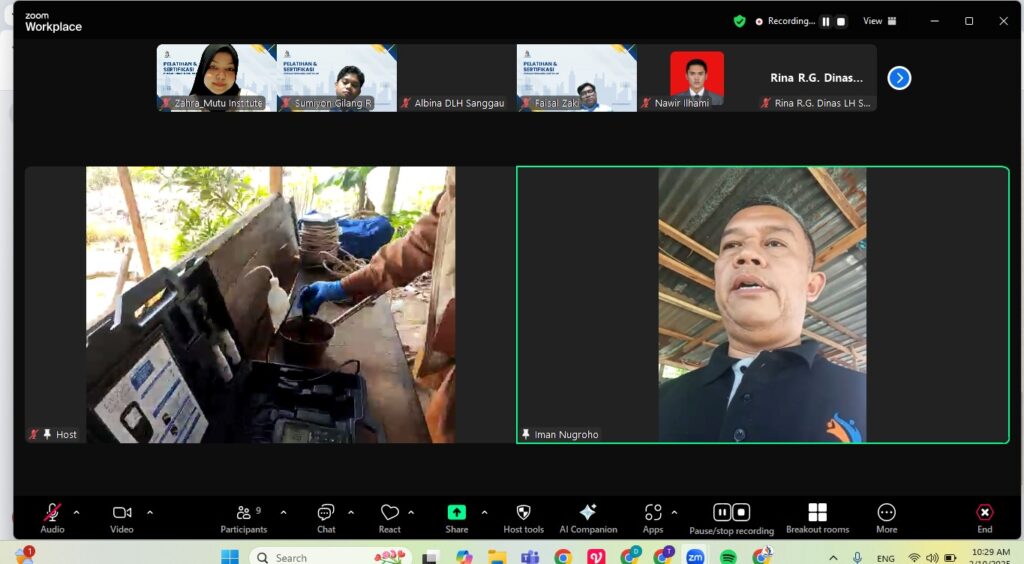Click the green encryption shield icon
Viewport: 1024px width, 564px height.
(739, 21)
